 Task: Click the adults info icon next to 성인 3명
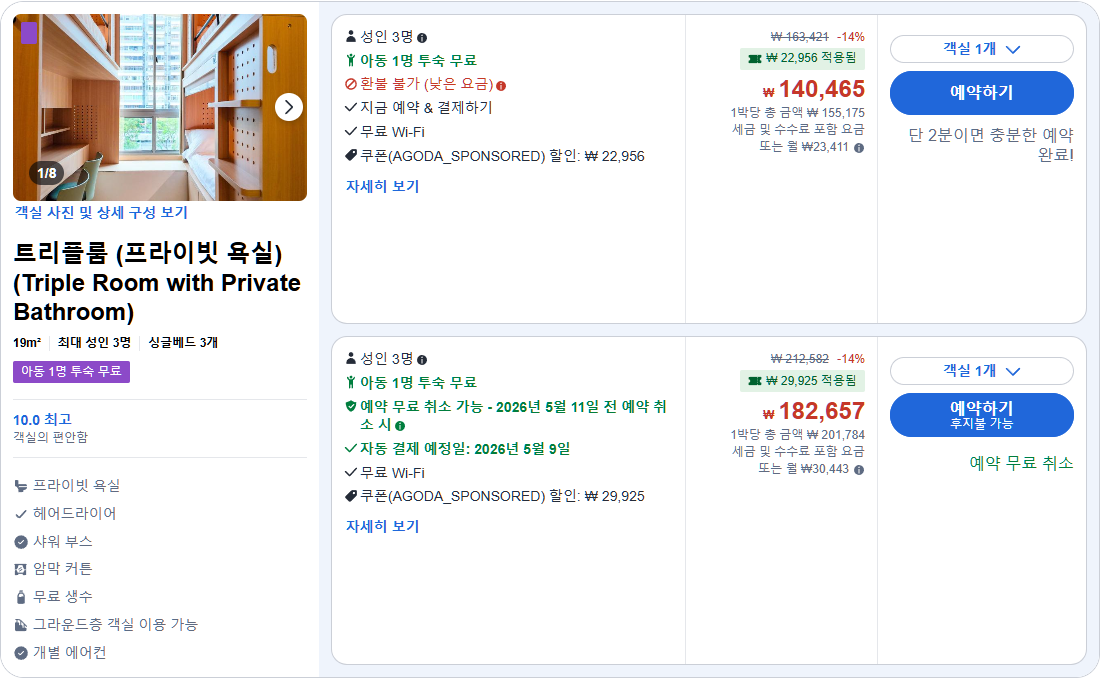click(423, 36)
